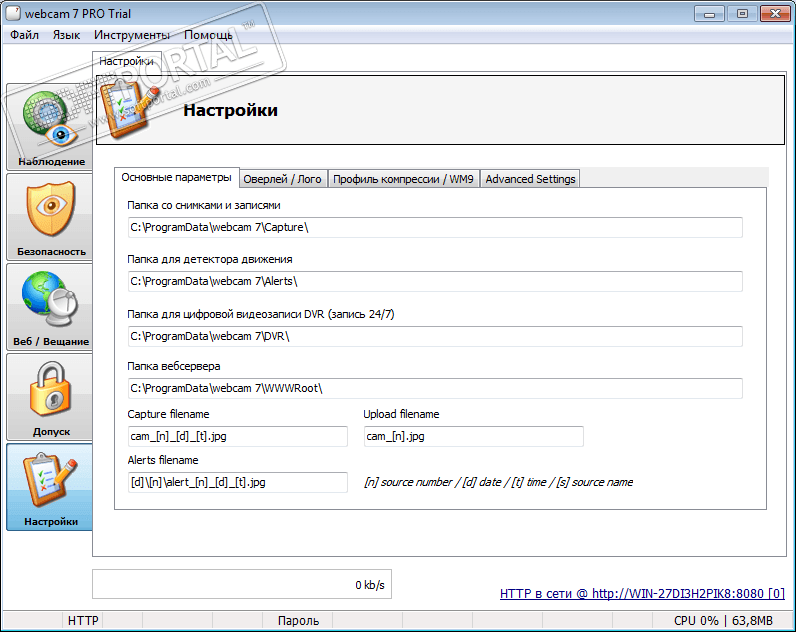Minimize the webcam 7 window
Viewport: 796px width, 632px height.
[709, 14]
